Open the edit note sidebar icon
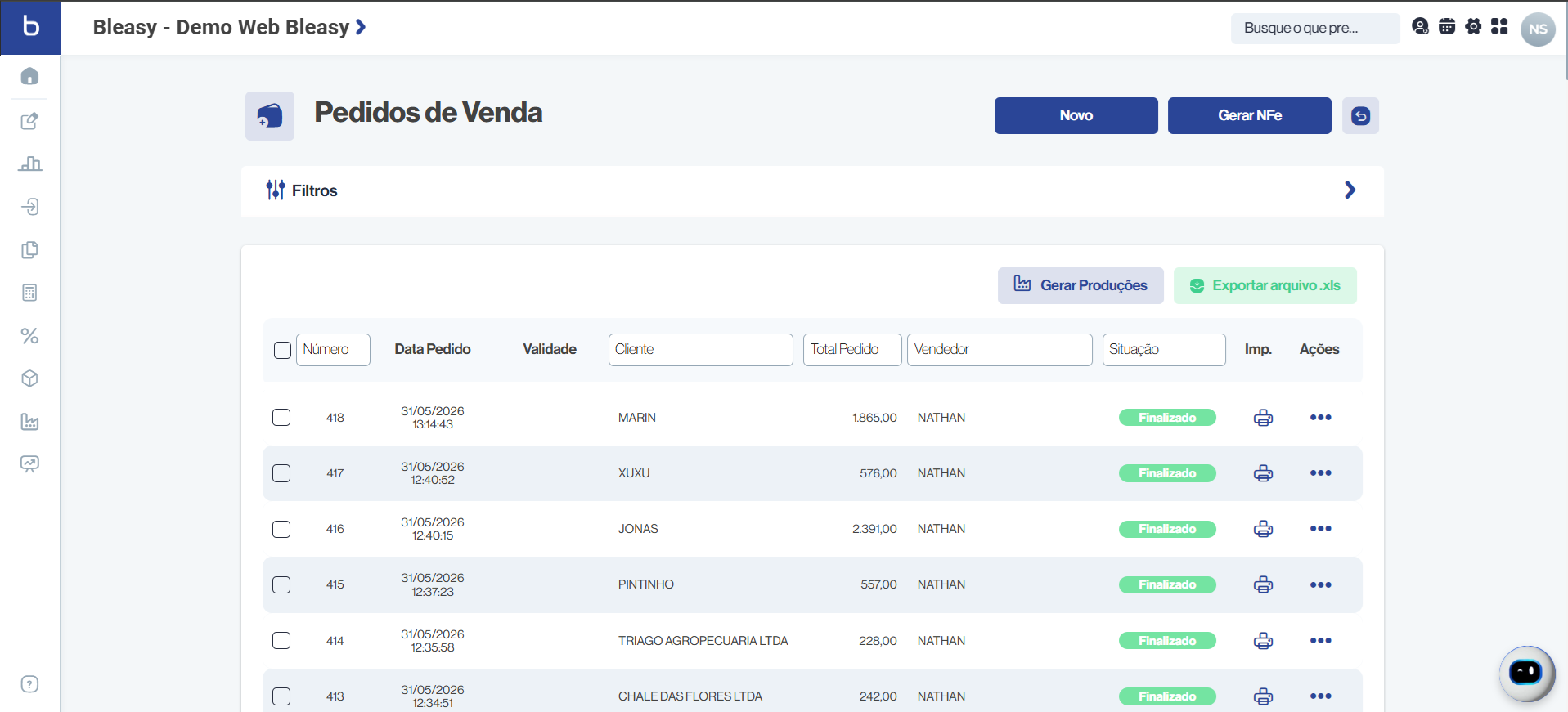The height and width of the screenshot is (712, 1568). point(29,121)
